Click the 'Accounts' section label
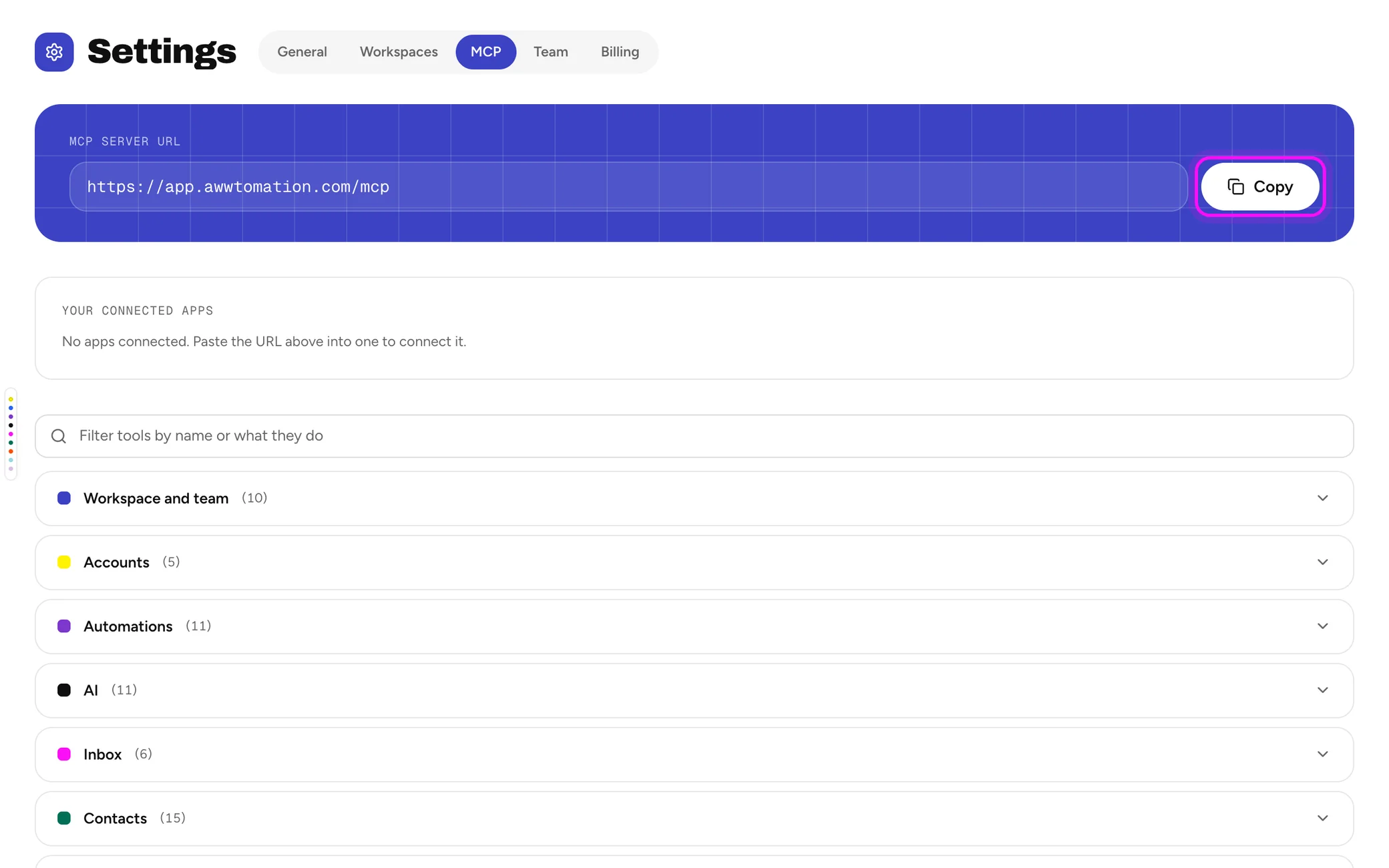Screen dimensions: 1389x868 pos(116,562)
